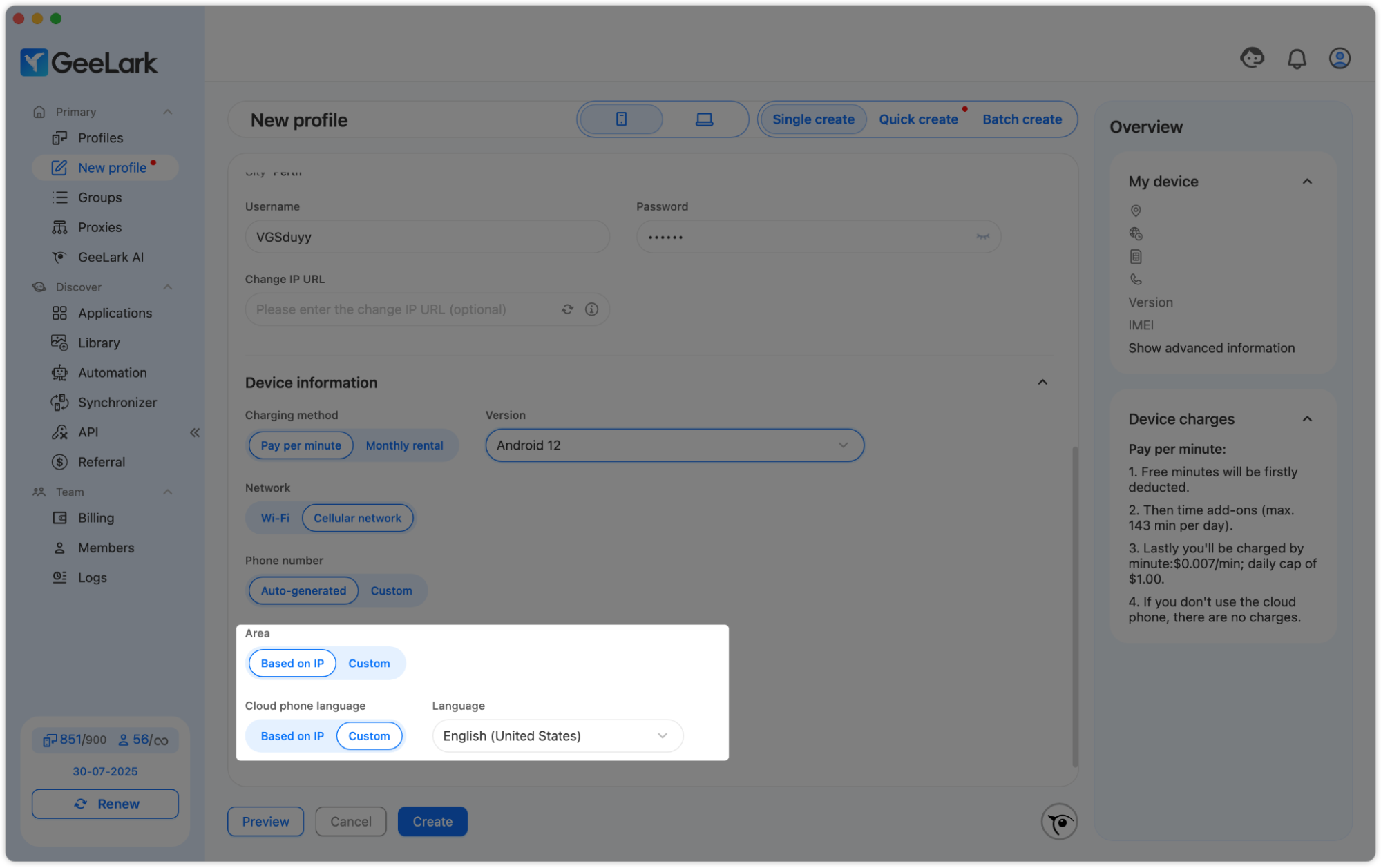
Task: Select the mobile phone device type icon
Action: pos(621,119)
